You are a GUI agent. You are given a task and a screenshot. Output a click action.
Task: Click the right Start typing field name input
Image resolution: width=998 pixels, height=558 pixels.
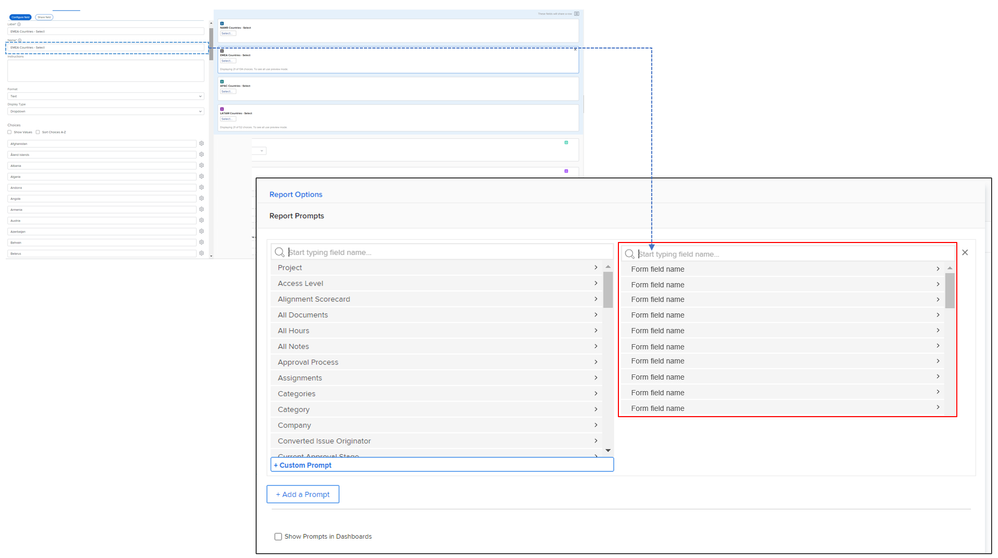tap(790, 254)
